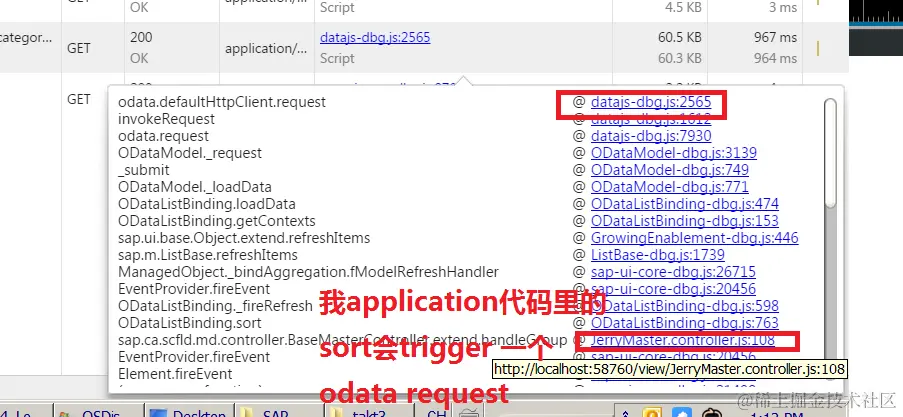The image size is (903, 417).
Task: Click ManagedObject._bindAggregation.fModelRefreshHandler frame
Action: [308, 272]
